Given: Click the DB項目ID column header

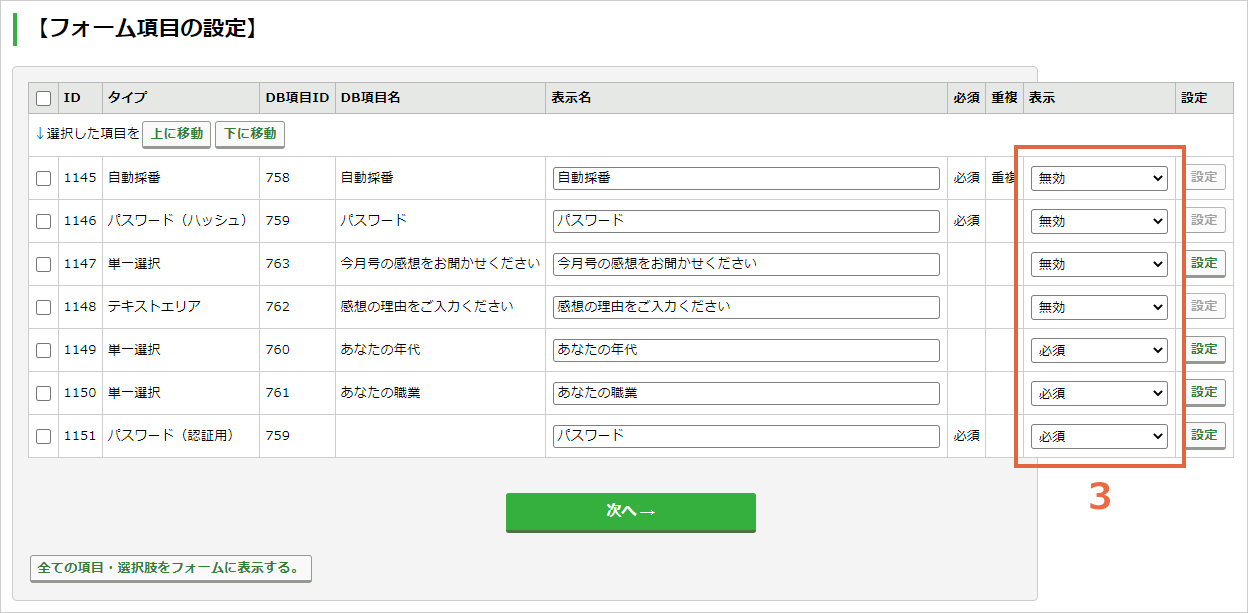Looking at the screenshot, I should (x=297, y=98).
